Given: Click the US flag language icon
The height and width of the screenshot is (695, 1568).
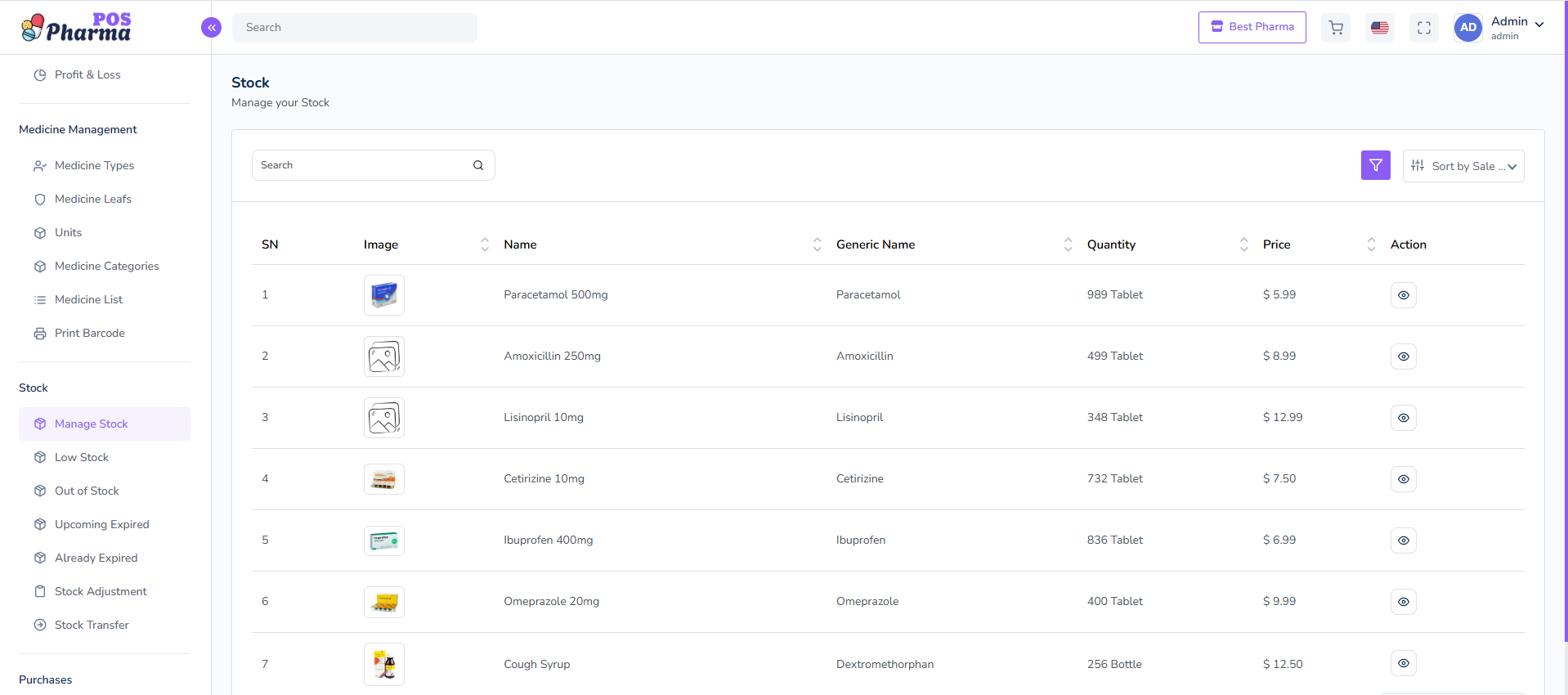Looking at the screenshot, I should (1380, 28).
